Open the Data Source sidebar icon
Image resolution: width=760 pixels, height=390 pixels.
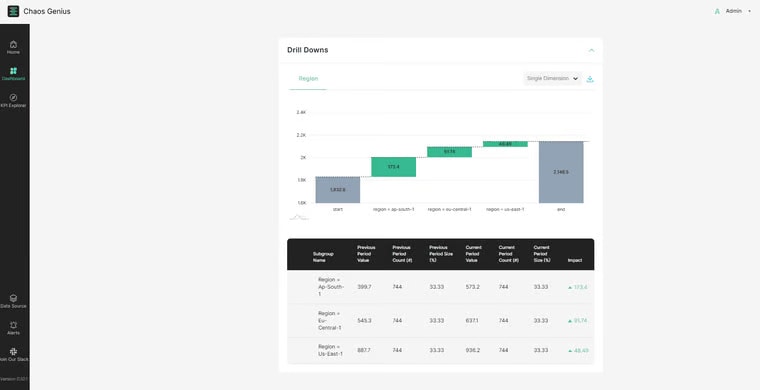[x=13, y=298]
